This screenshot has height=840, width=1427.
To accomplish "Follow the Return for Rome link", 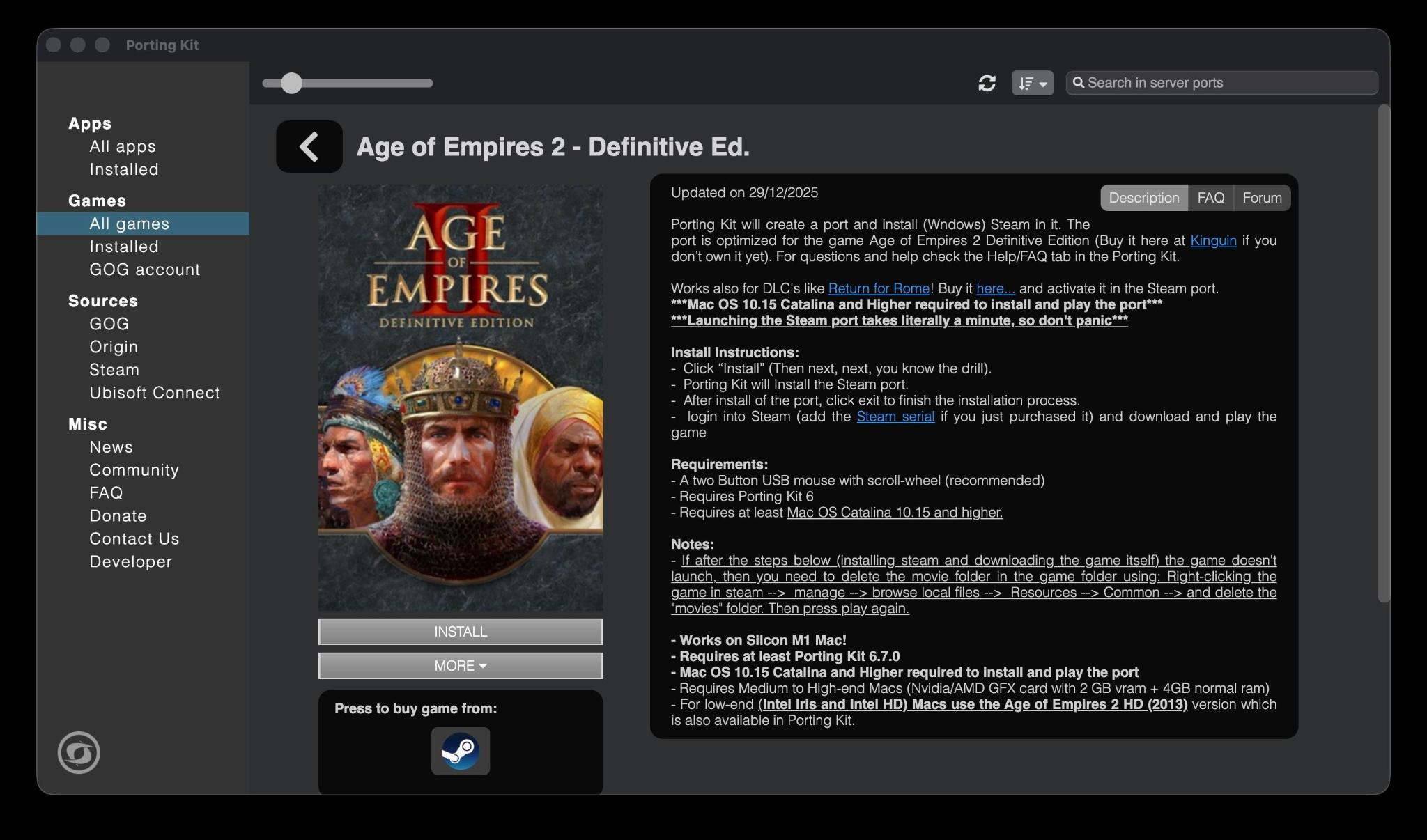I will click(878, 288).
